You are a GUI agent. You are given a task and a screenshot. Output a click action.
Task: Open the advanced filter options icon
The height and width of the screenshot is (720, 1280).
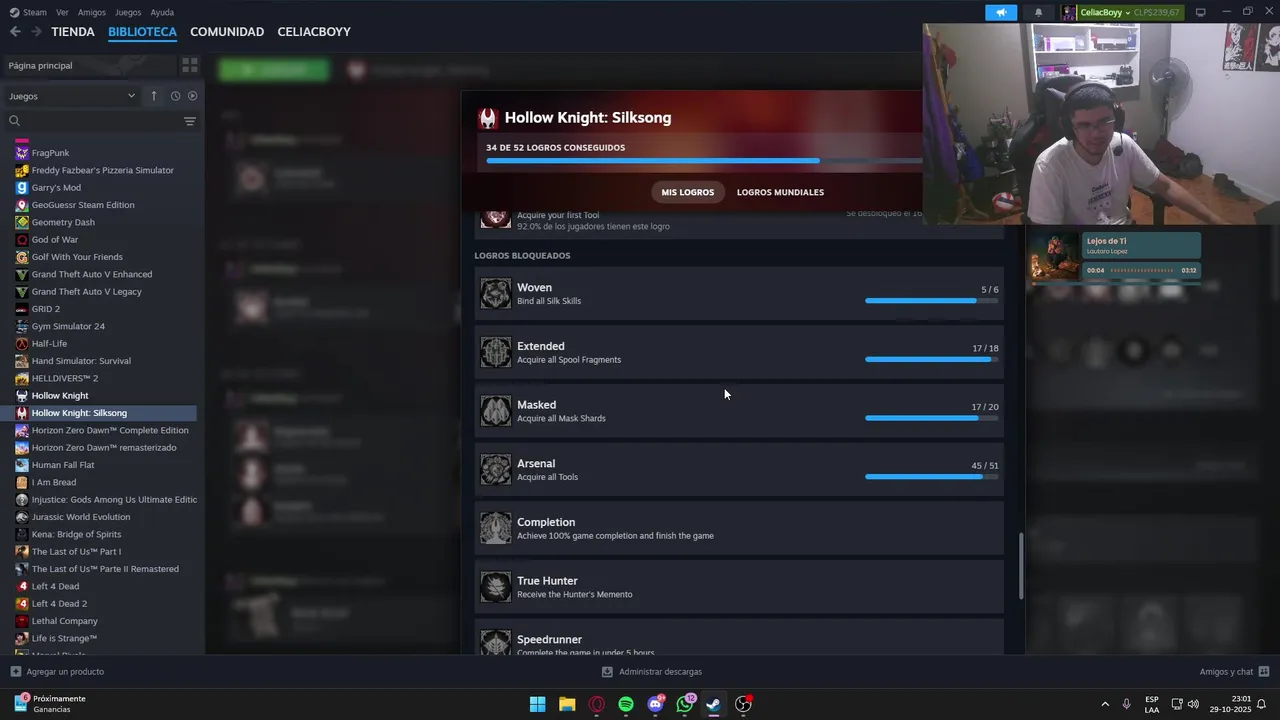tap(189, 121)
